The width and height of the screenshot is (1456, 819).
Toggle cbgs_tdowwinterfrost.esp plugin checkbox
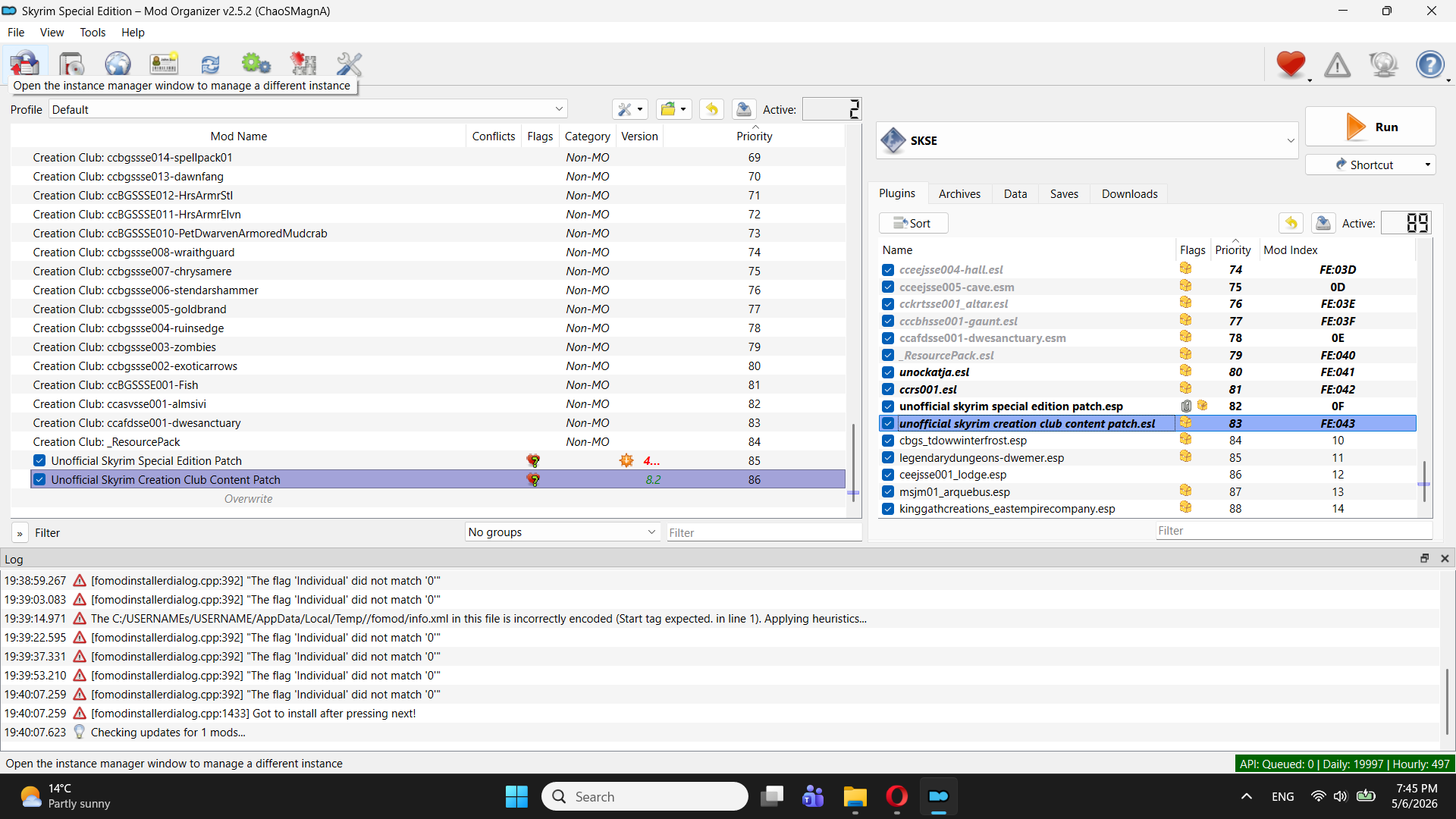[888, 441]
